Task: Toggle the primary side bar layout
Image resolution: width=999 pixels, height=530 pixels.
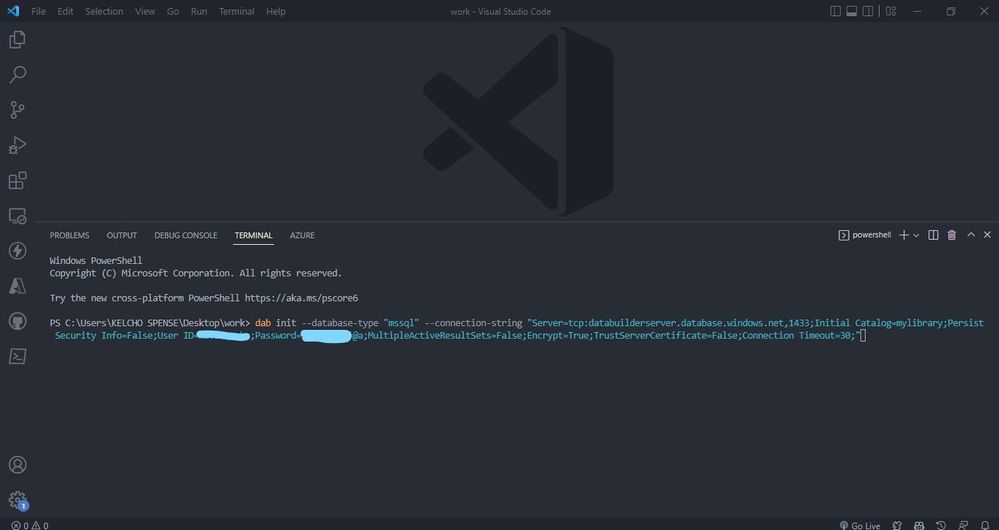Action: [835, 11]
